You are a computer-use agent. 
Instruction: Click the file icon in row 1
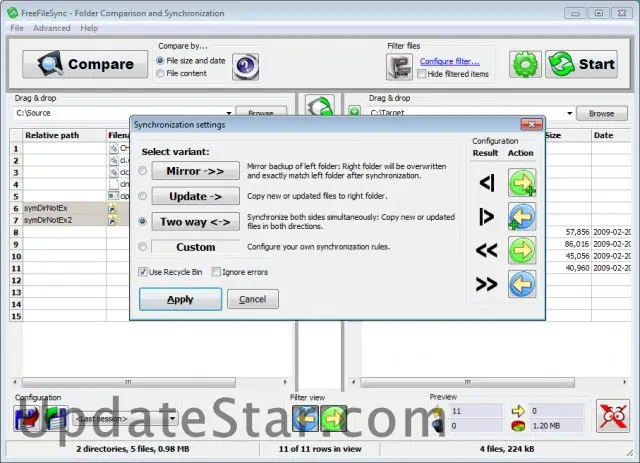(x=114, y=148)
